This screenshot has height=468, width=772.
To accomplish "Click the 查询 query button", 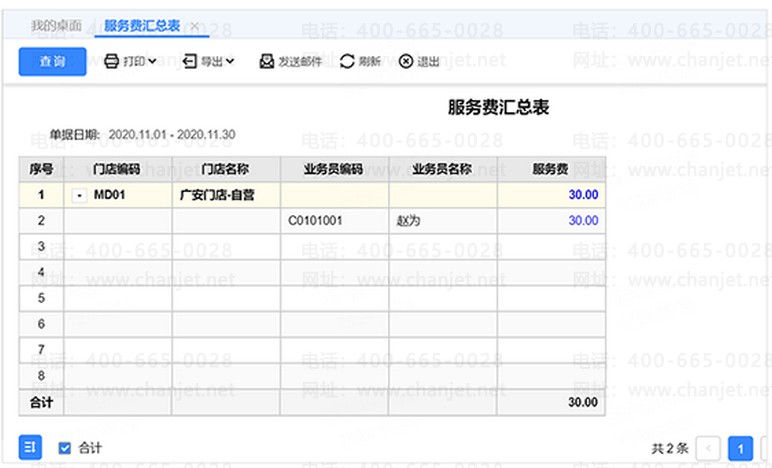I will (x=52, y=62).
